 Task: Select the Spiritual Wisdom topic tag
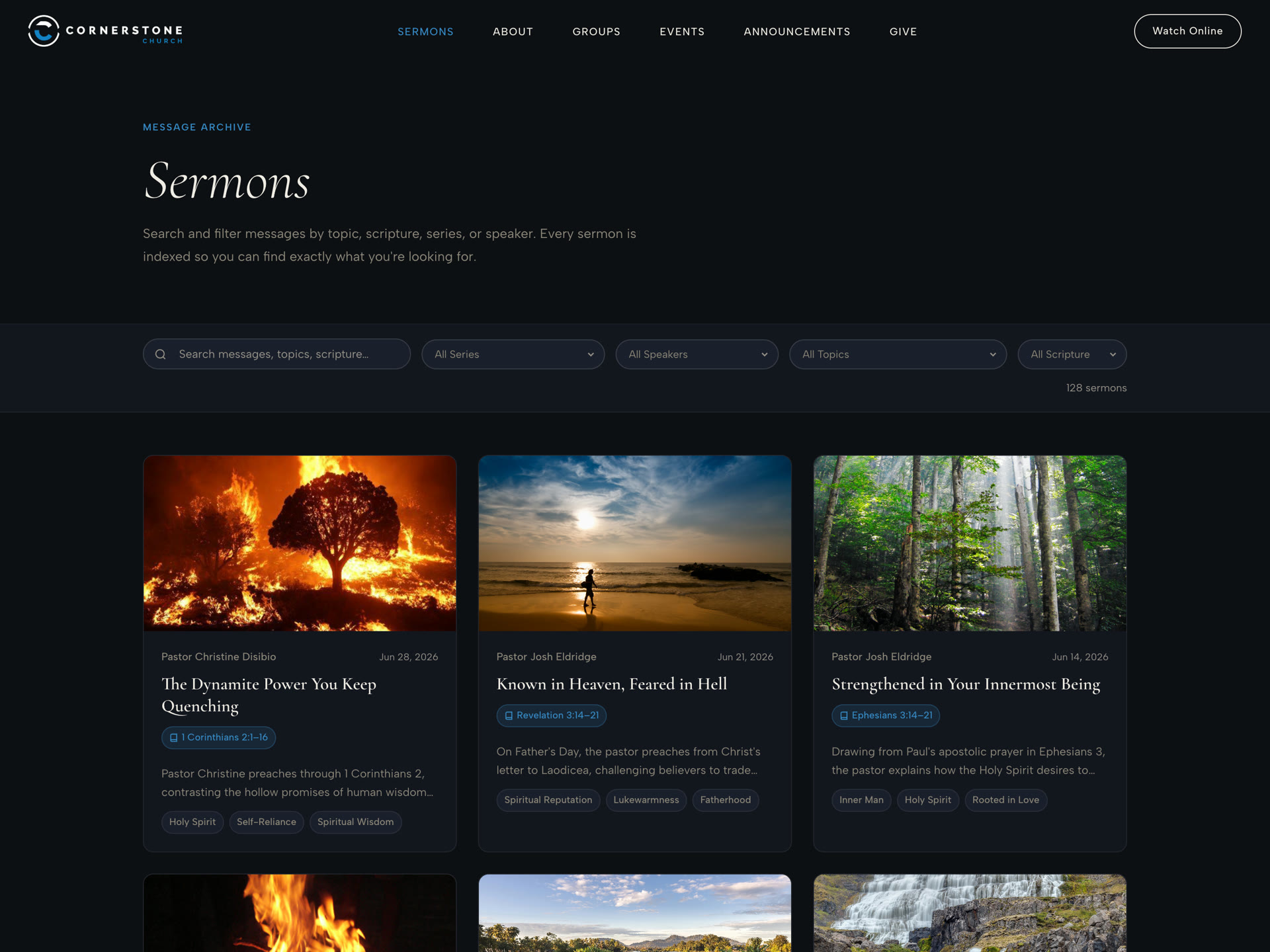tap(355, 822)
